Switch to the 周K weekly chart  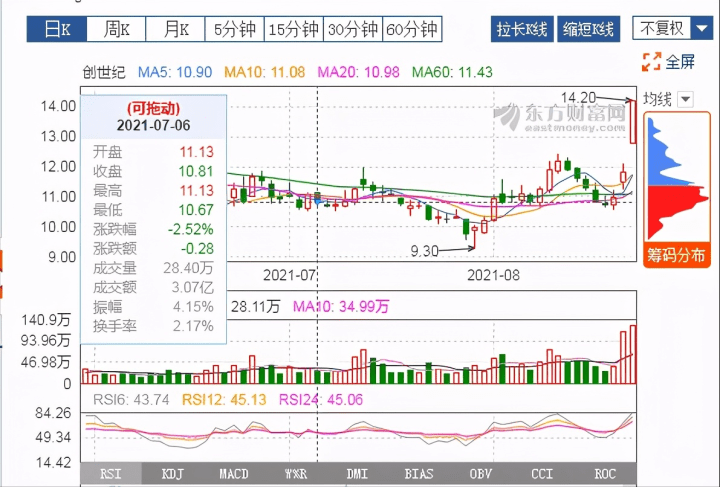pos(124,29)
